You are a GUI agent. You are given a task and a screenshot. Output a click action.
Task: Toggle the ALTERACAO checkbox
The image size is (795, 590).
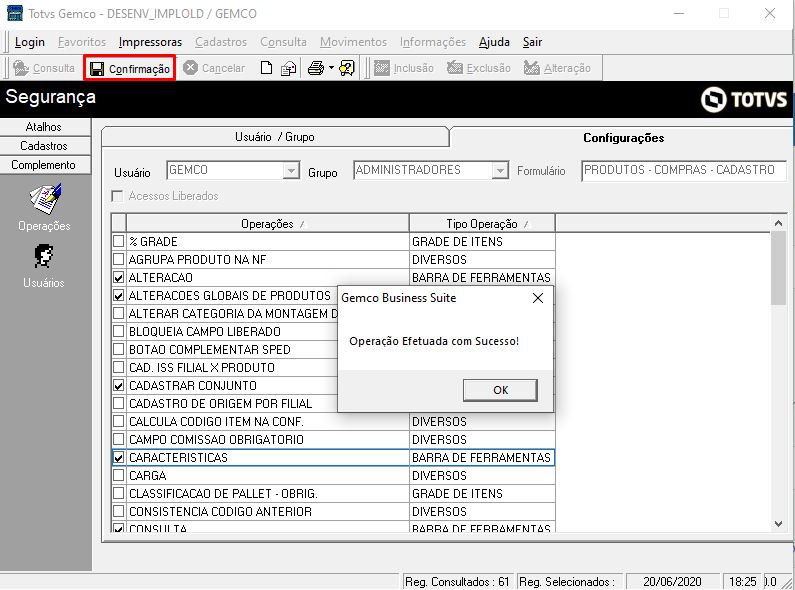click(119, 278)
